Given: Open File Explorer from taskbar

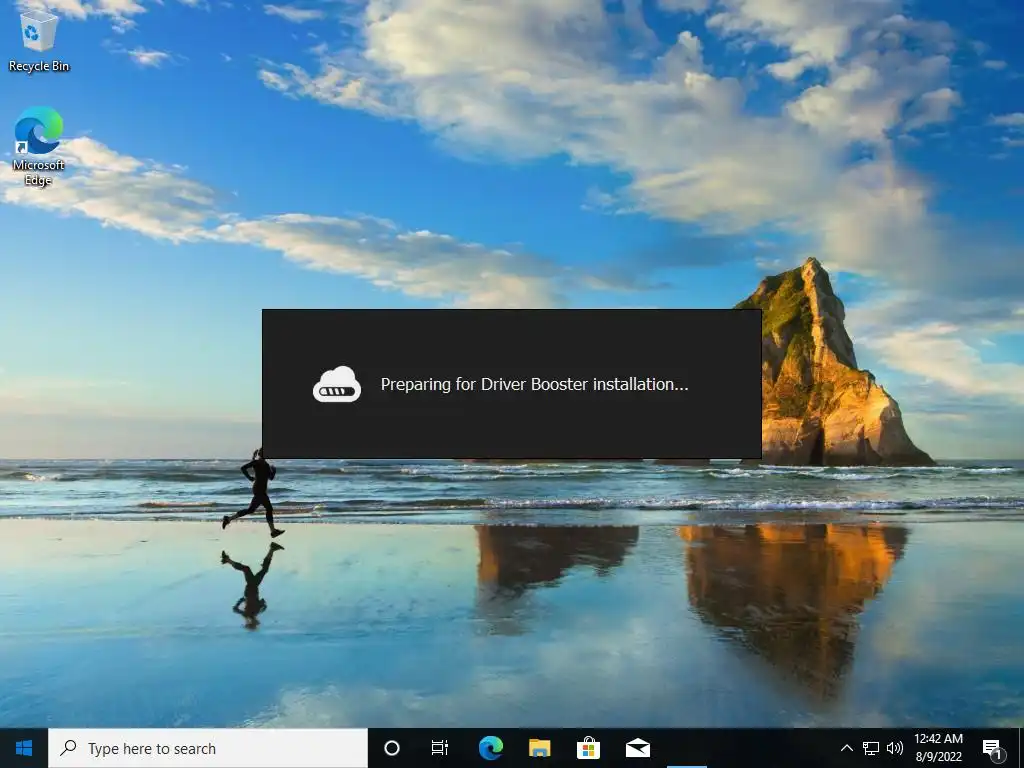Looking at the screenshot, I should coord(539,748).
